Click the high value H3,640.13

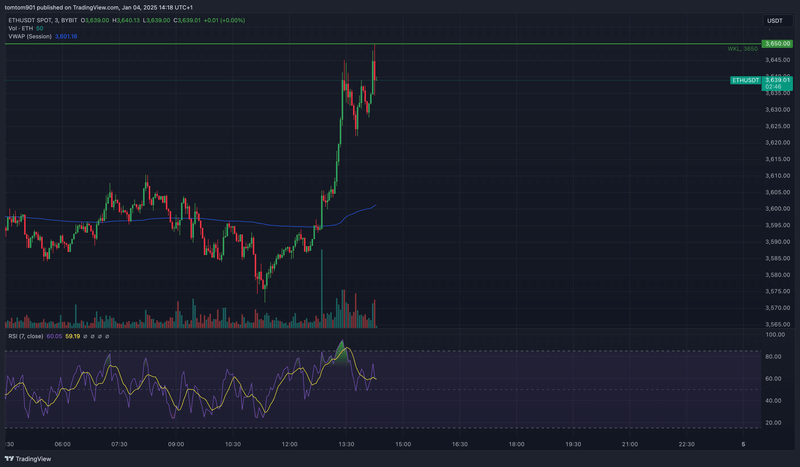[x=126, y=20]
